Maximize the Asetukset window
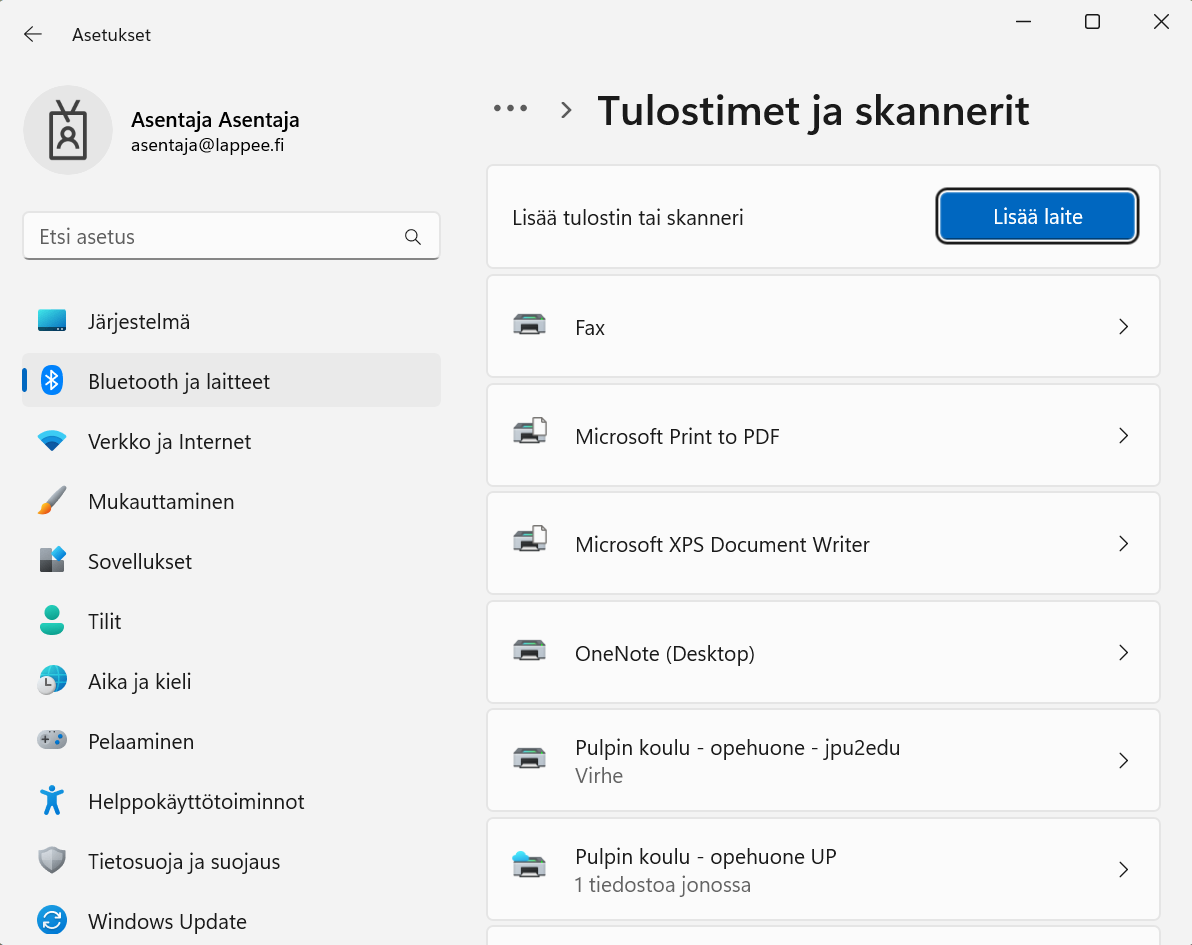The image size is (1192, 945). (1092, 22)
